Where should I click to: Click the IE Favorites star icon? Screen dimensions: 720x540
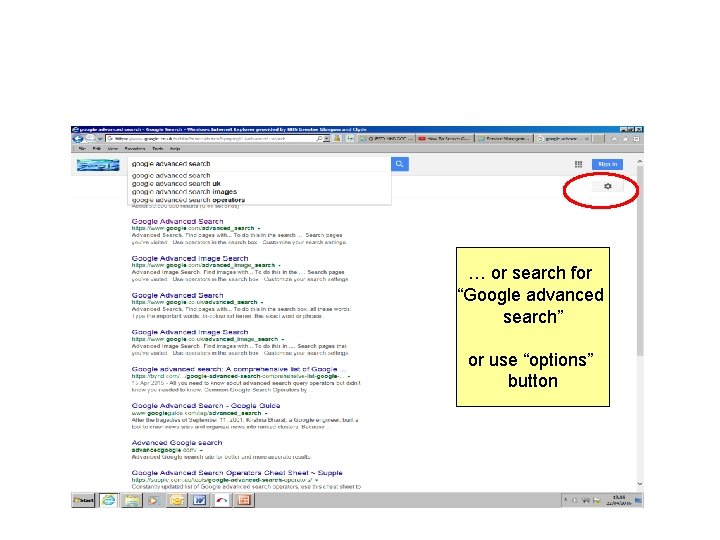[625, 139]
